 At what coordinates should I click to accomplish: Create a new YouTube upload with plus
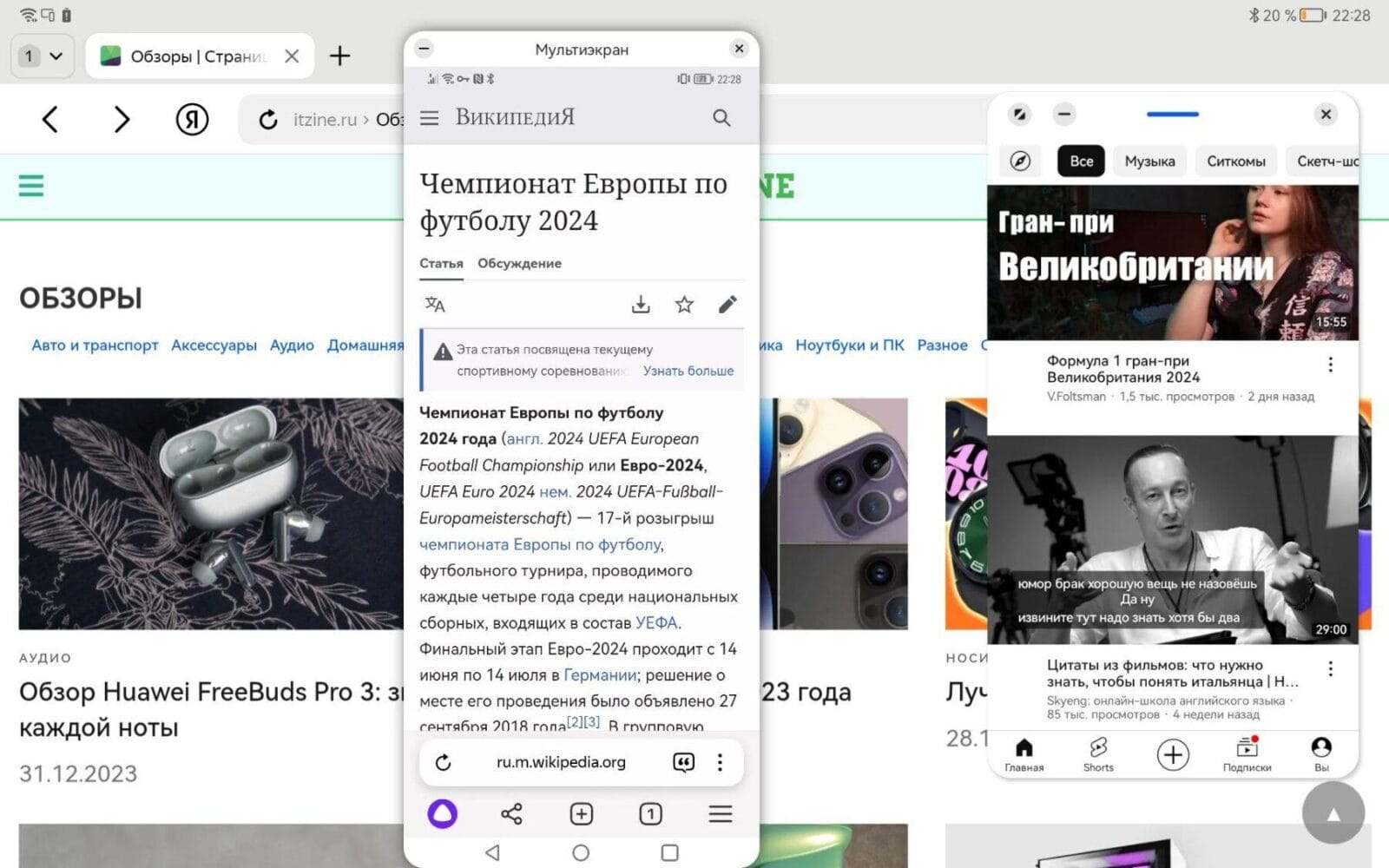pyautogui.click(x=1173, y=754)
